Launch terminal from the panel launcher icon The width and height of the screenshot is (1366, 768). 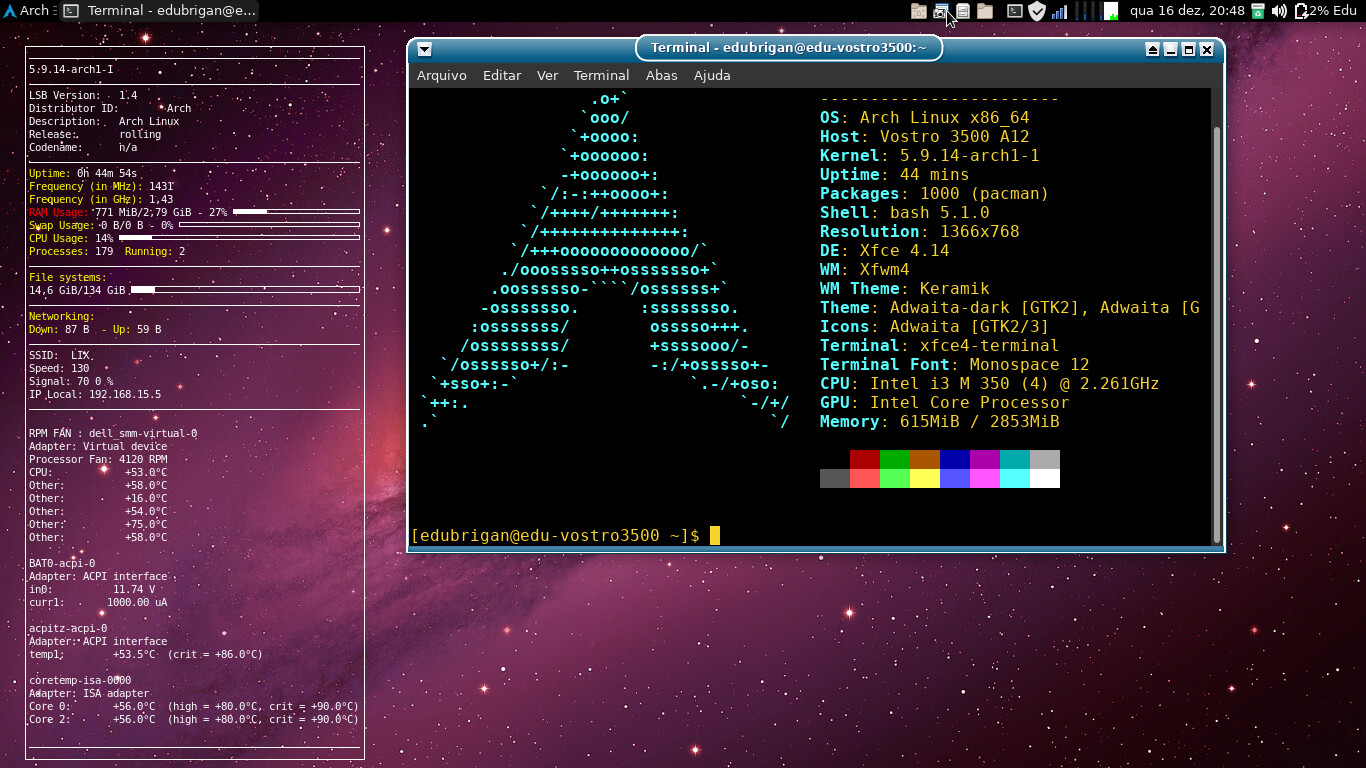(x=1014, y=11)
